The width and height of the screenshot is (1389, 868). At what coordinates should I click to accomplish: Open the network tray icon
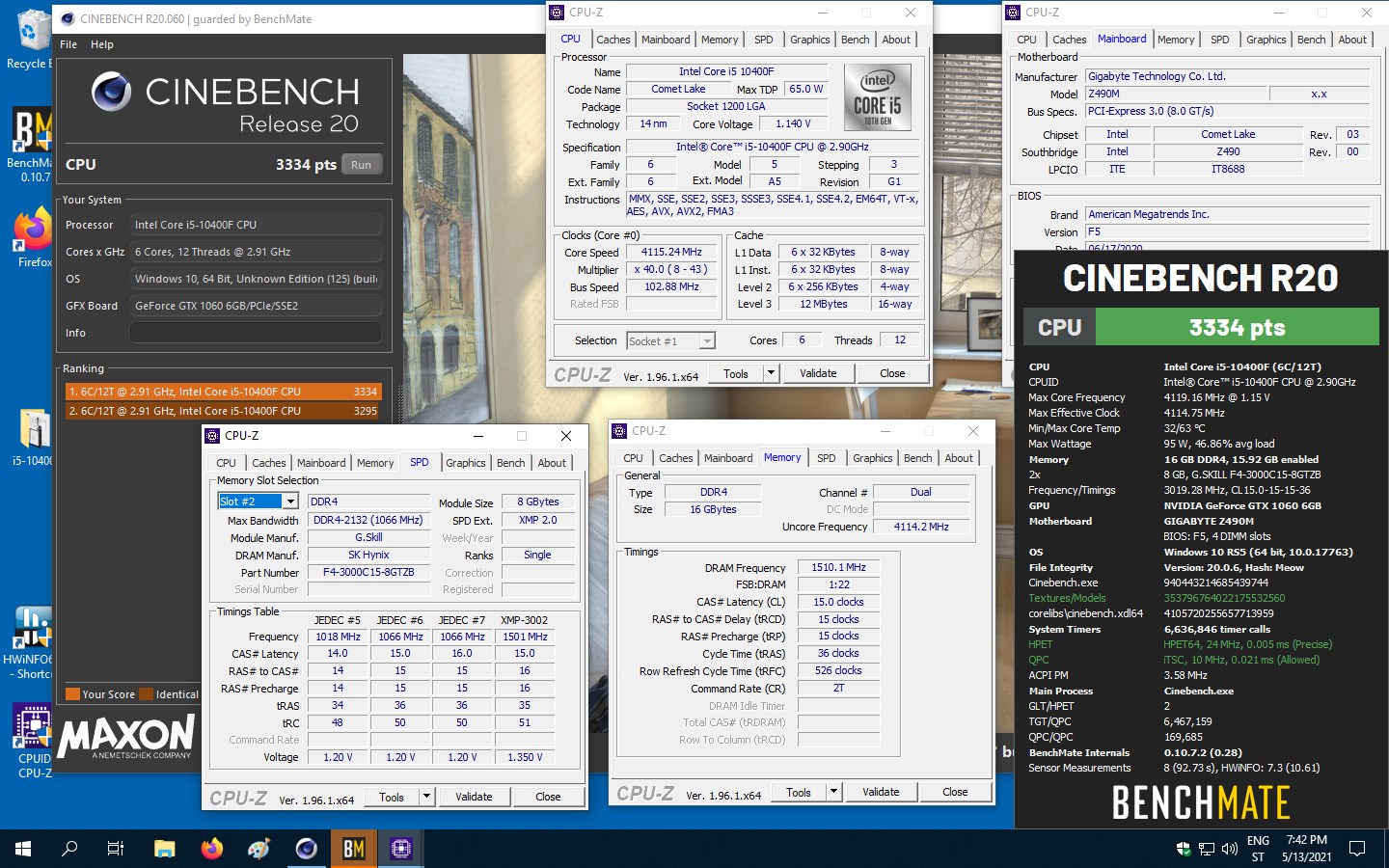(1207, 849)
